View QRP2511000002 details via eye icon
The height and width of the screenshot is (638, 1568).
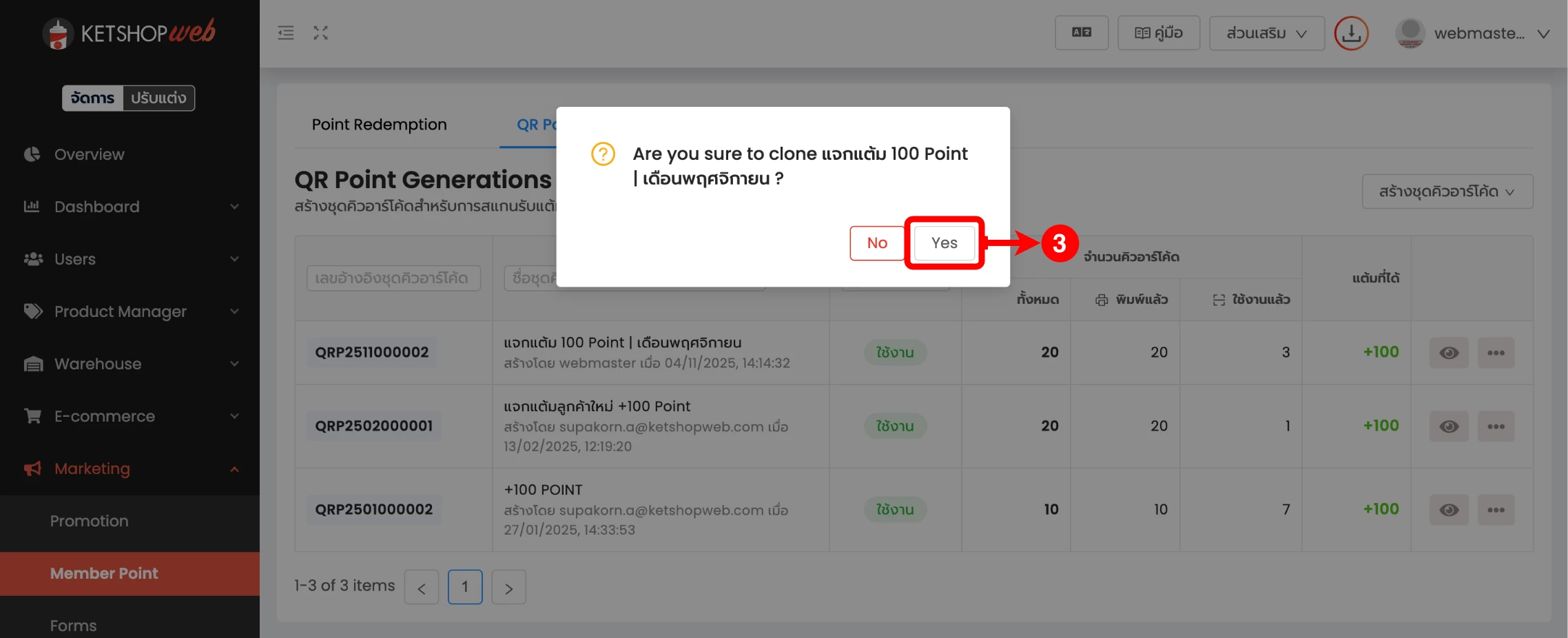(x=1449, y=353)
